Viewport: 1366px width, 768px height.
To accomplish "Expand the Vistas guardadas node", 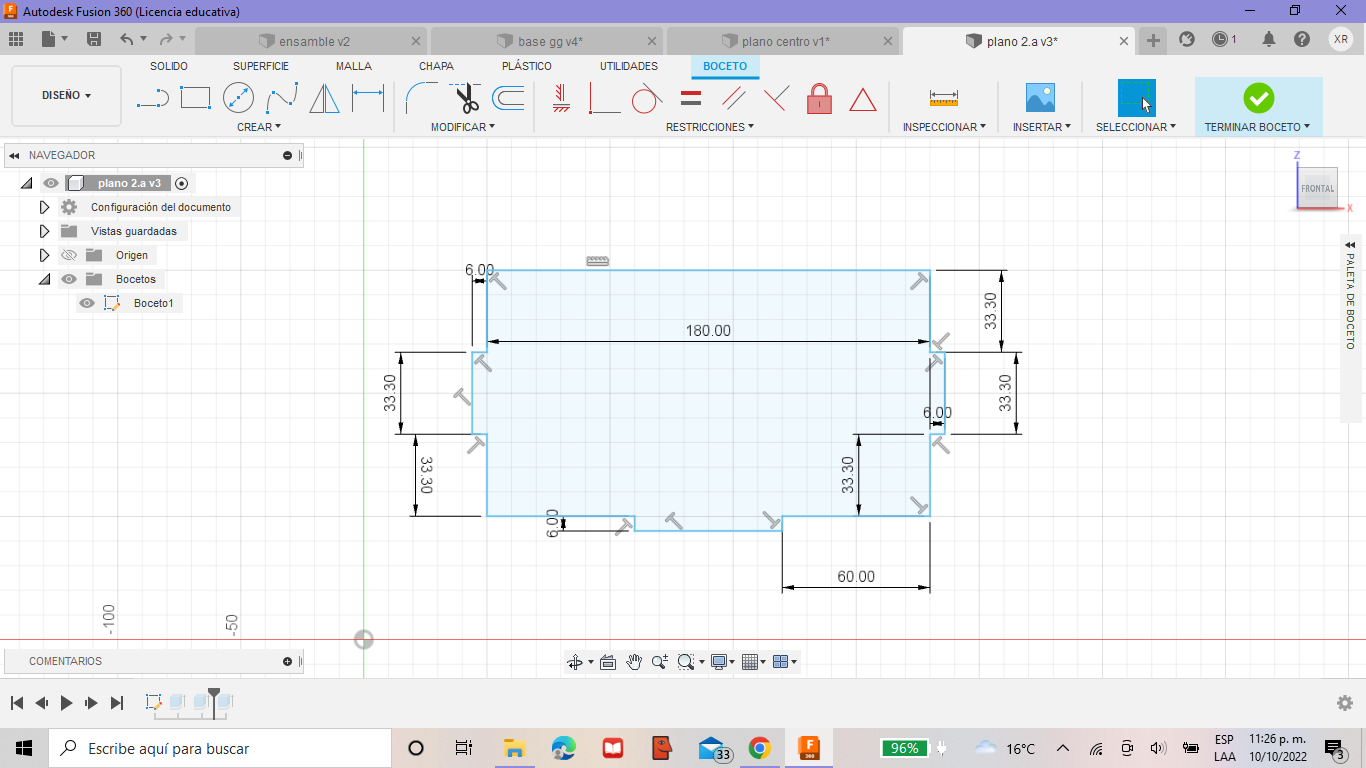I will pos(44,231).
